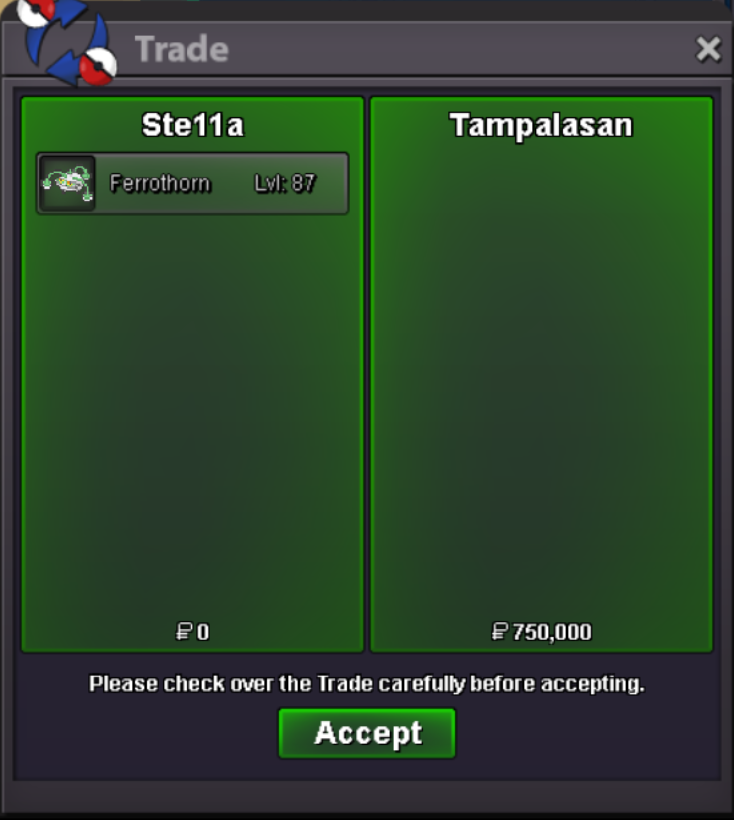Click the lower Pokeball in trade icon
734x820 pixels.
coord(97,67)
